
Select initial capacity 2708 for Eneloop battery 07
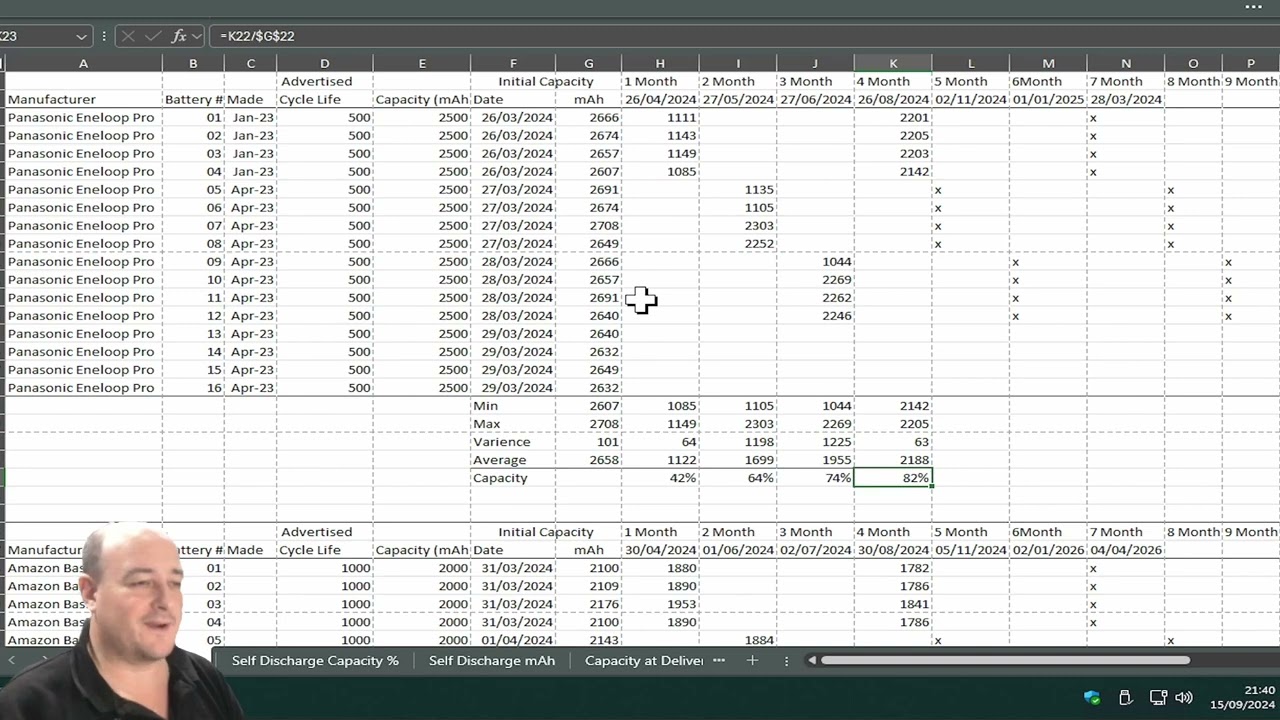tap(588, 226)
